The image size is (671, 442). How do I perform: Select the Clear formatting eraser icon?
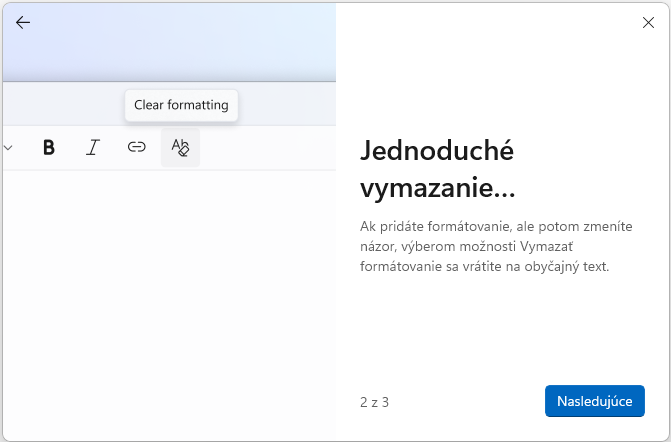[x=180, y=148]
